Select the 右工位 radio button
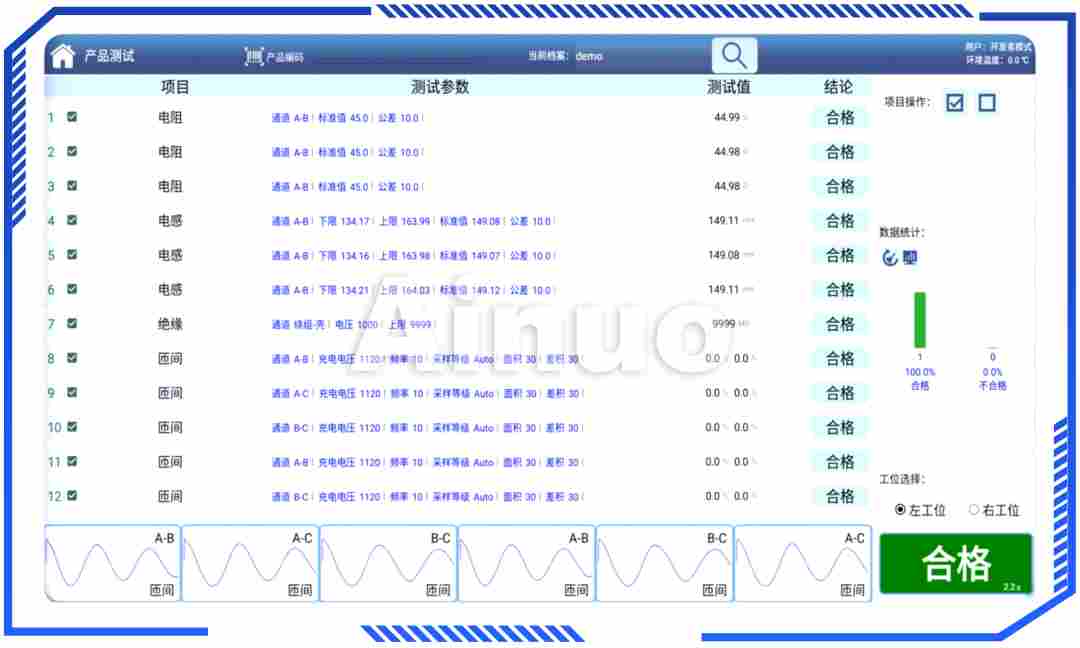 (974, 510)
